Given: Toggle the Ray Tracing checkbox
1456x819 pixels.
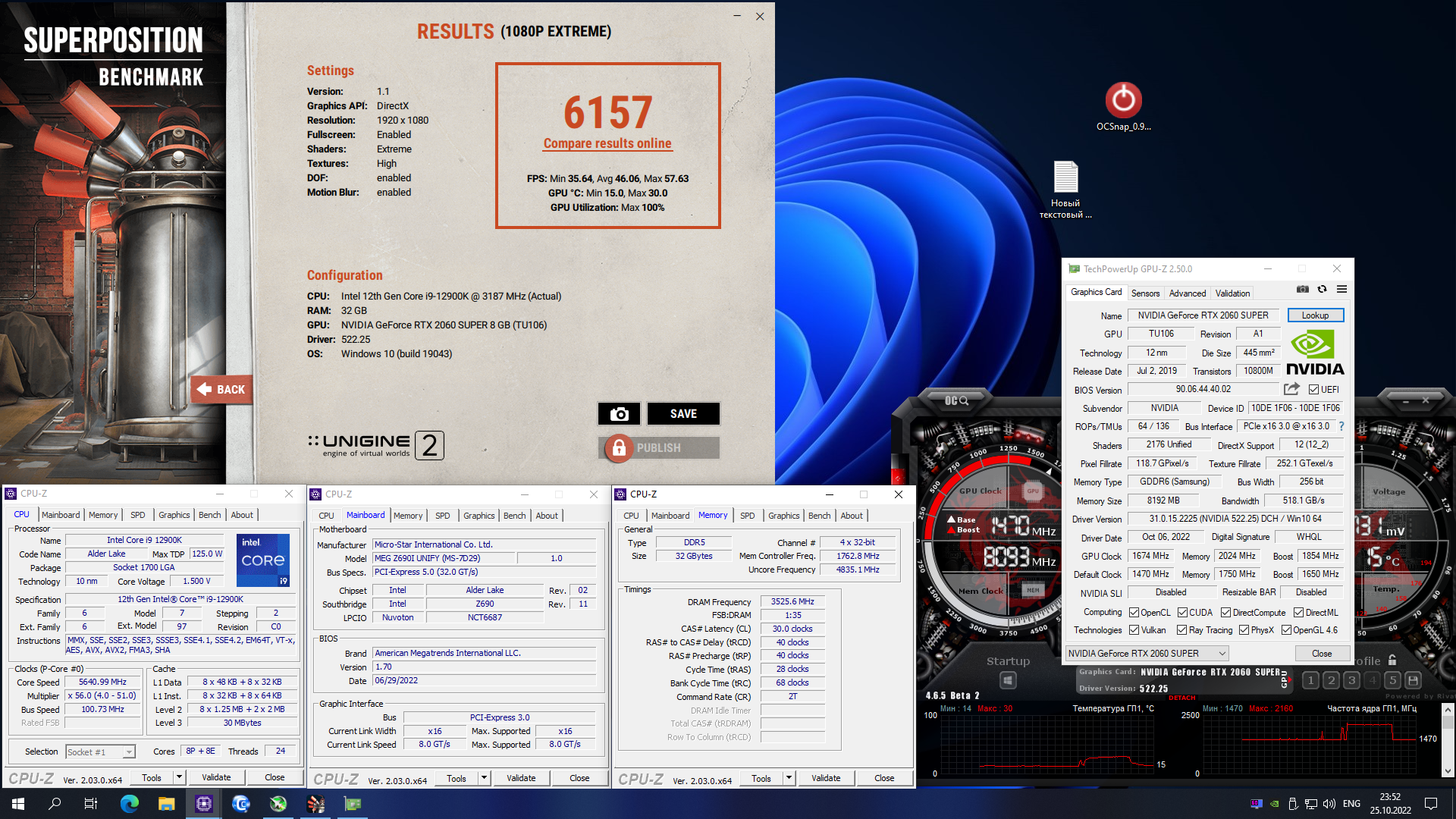Looking at the screenshot, I should pos(1181,630).
